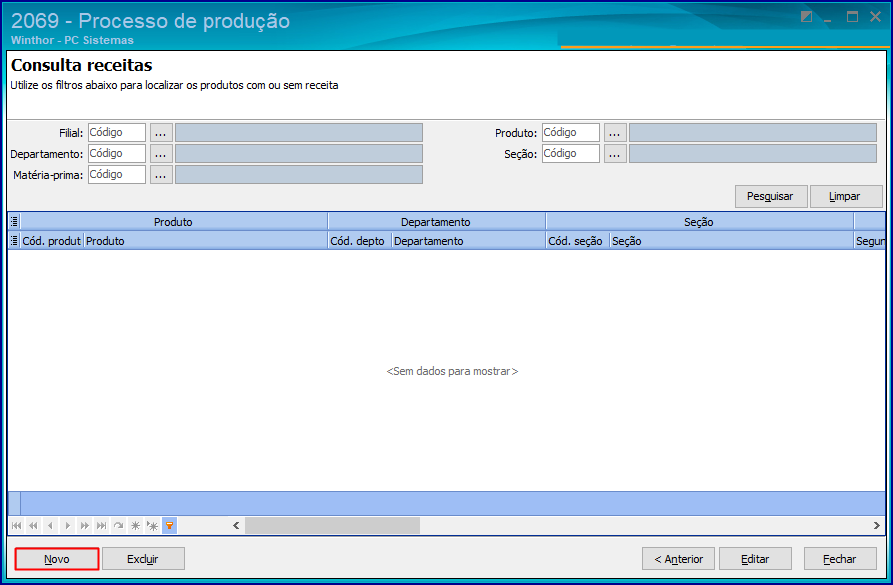Screen dimensions: 893x585
Task: Click the Editar button
Action: coord(755,559)
